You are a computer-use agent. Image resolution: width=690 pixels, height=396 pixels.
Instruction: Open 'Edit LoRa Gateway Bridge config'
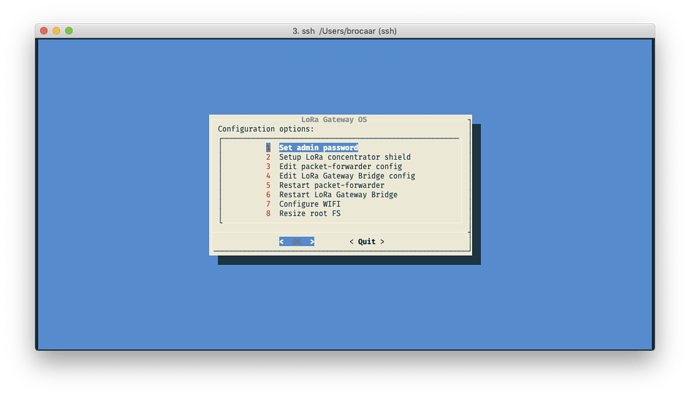(347, 176)
